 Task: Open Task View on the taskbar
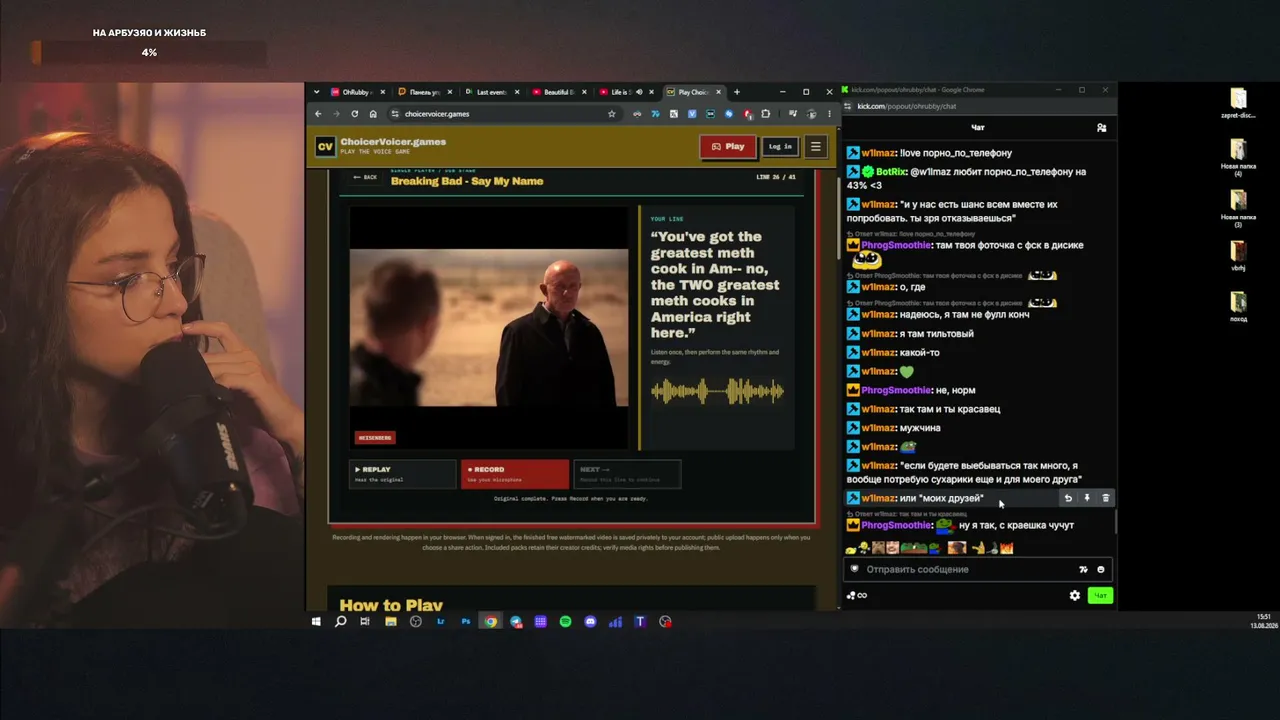[365, 622]
